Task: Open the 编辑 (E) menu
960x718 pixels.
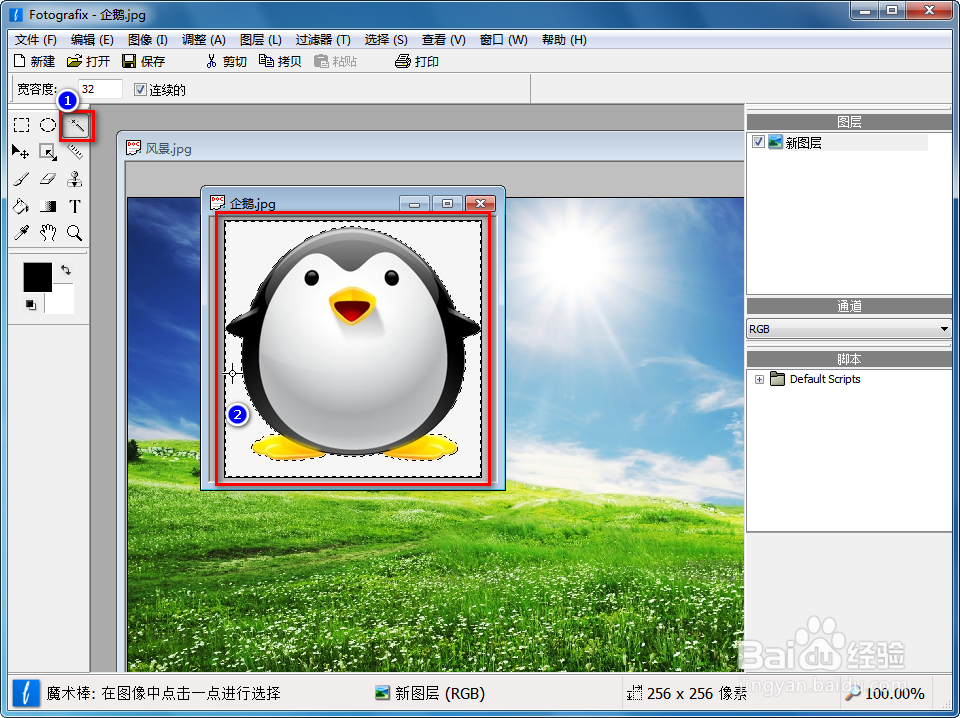Action: [x=92, y=40]
